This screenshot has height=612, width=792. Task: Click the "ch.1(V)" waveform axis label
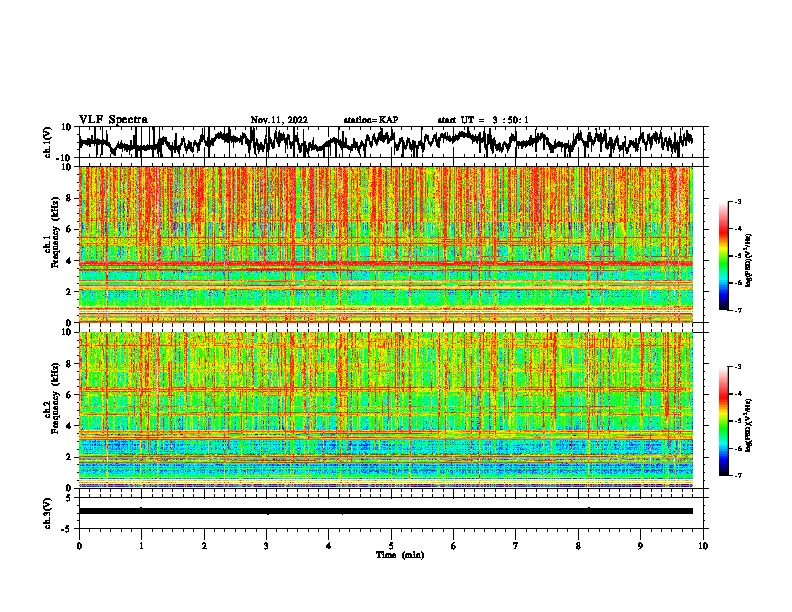(48, 142)
